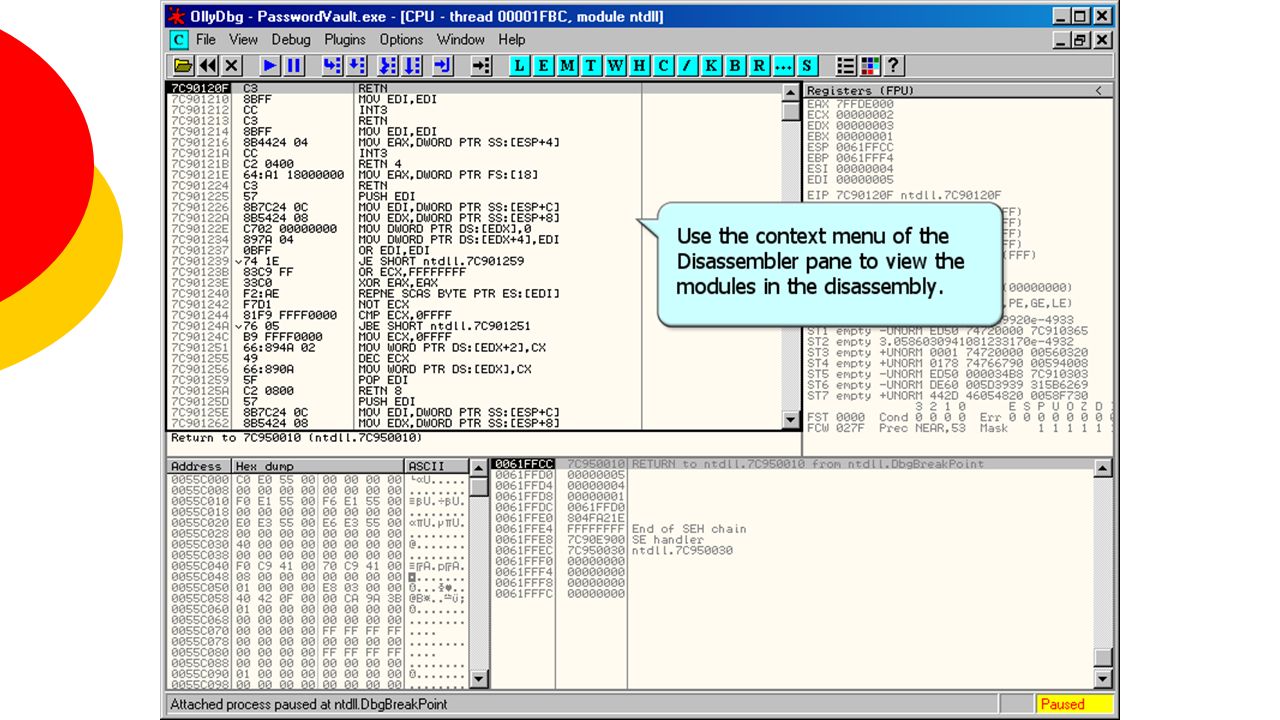Select stack entry End of SEH chain
Screen dimensions: 1280x720
click(689, 529)
